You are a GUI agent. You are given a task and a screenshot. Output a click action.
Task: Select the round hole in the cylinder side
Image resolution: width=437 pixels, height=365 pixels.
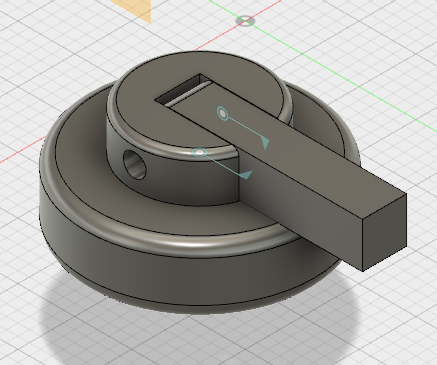pos(135,165)
